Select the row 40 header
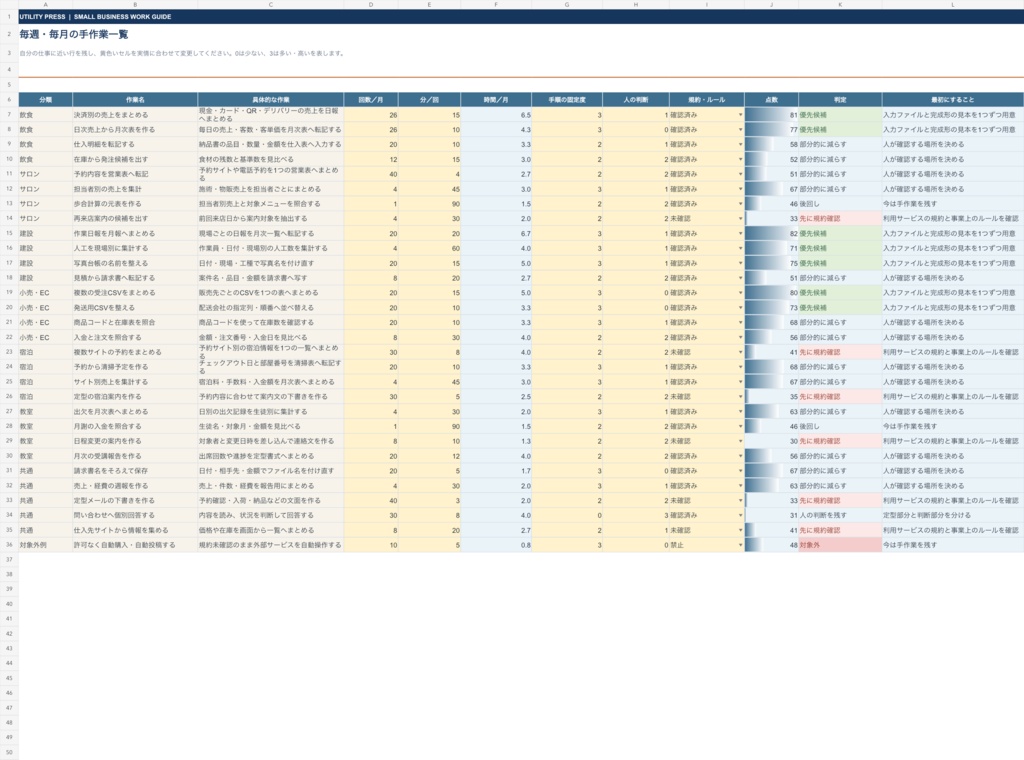This screenshot has width=1024, height=760. point(9,605)
